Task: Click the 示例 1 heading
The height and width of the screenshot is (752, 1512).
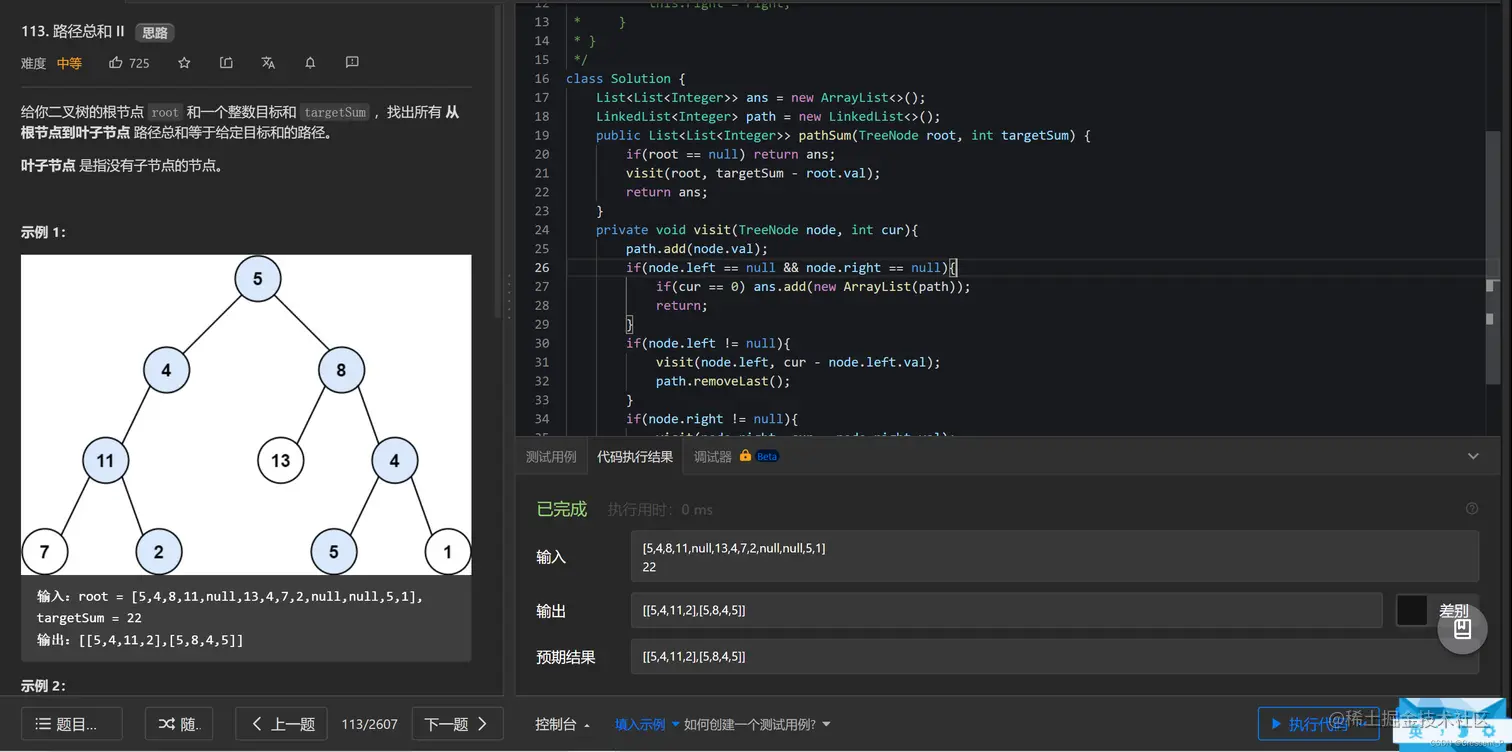Action: point(43,232)
